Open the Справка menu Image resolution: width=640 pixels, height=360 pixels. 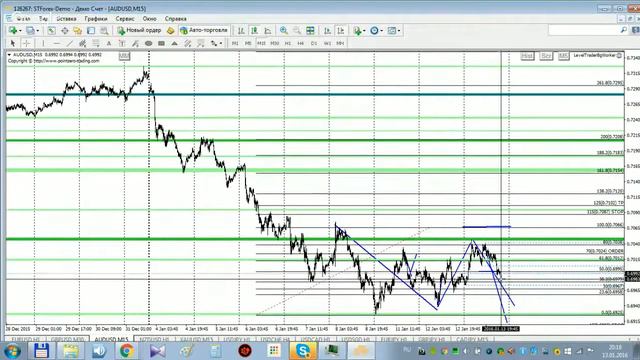pos(176,19)
